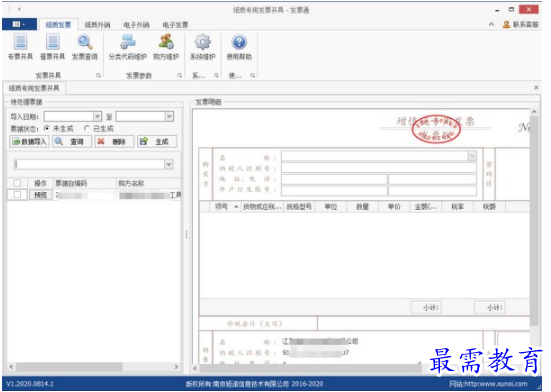This screenshot has height=392, width=551.
Task: Click the 税率 column header
Action: (x=458, y=207)
